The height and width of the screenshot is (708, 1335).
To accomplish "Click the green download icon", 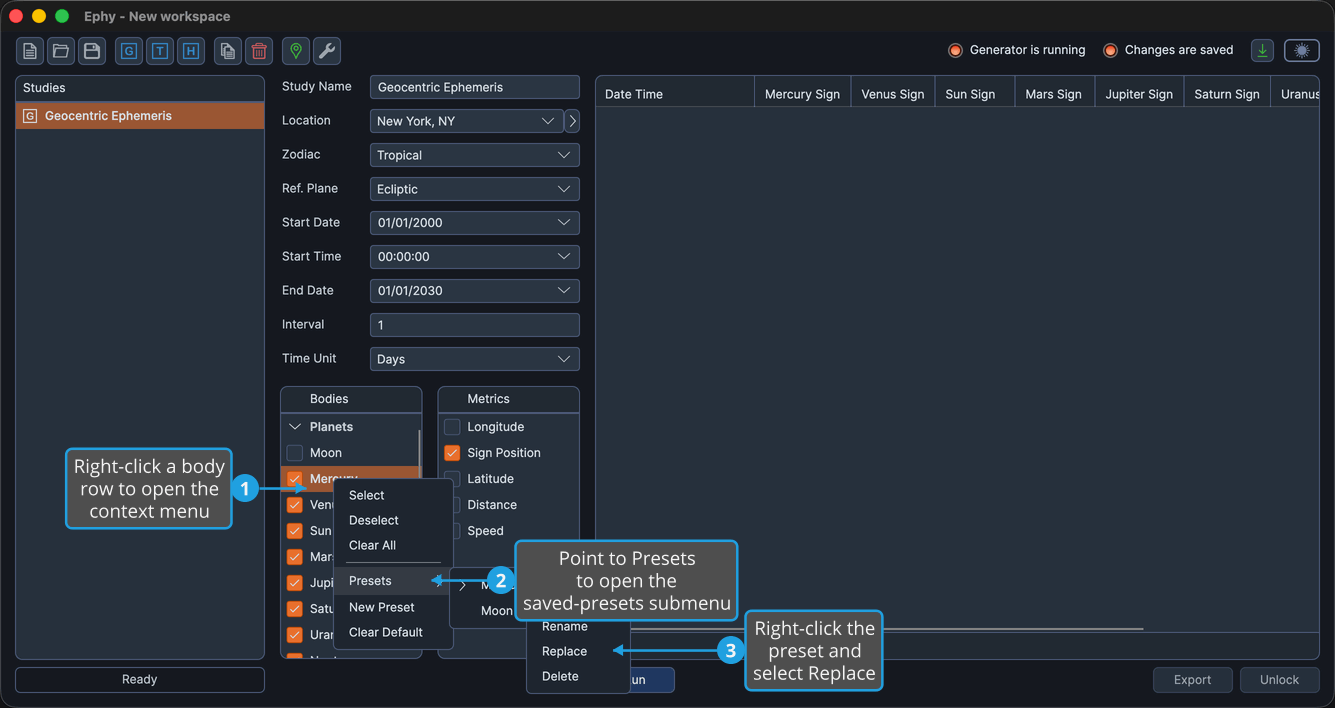I will 1263,51.
